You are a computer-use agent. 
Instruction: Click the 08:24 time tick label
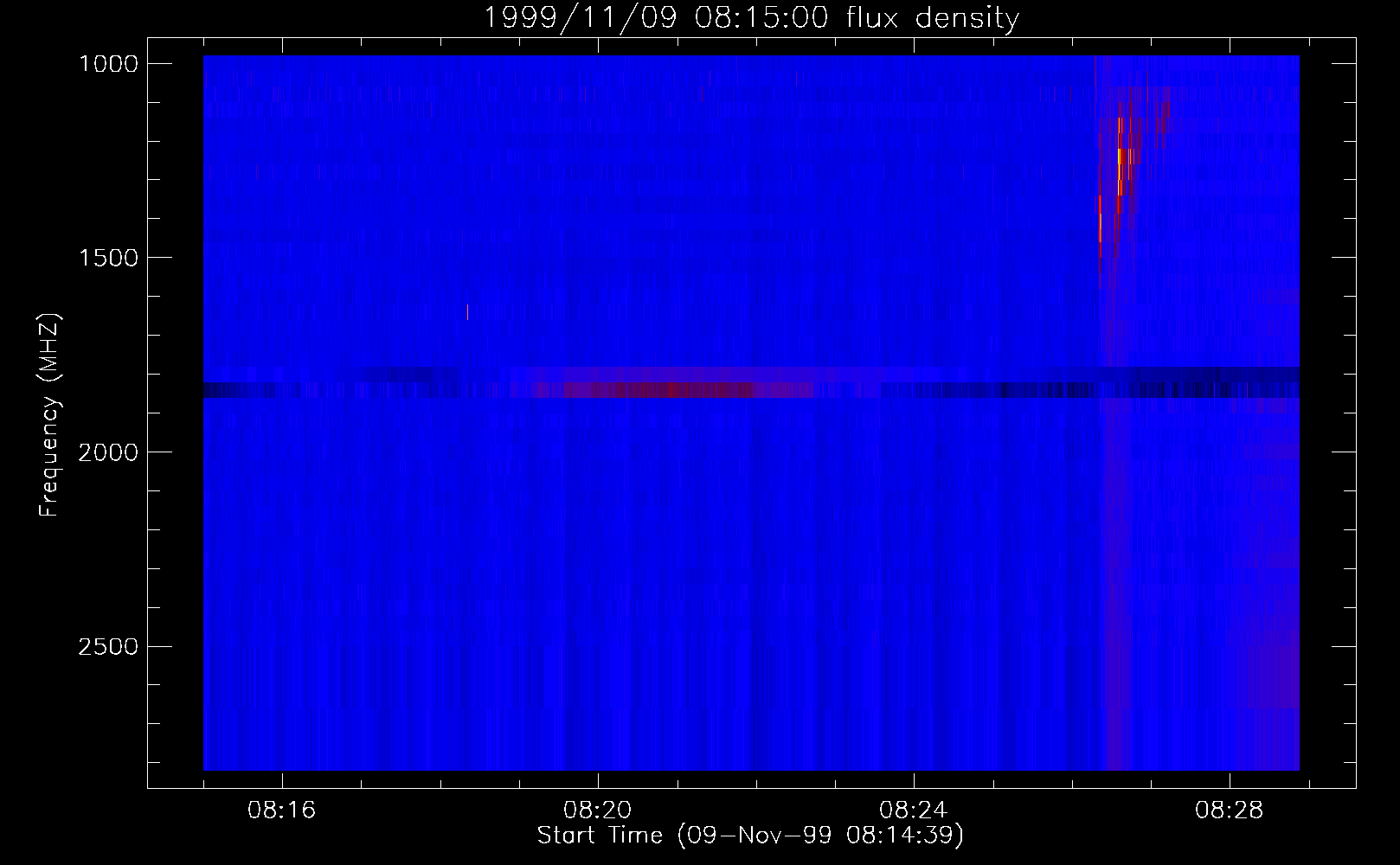click(x=914, y=811)
